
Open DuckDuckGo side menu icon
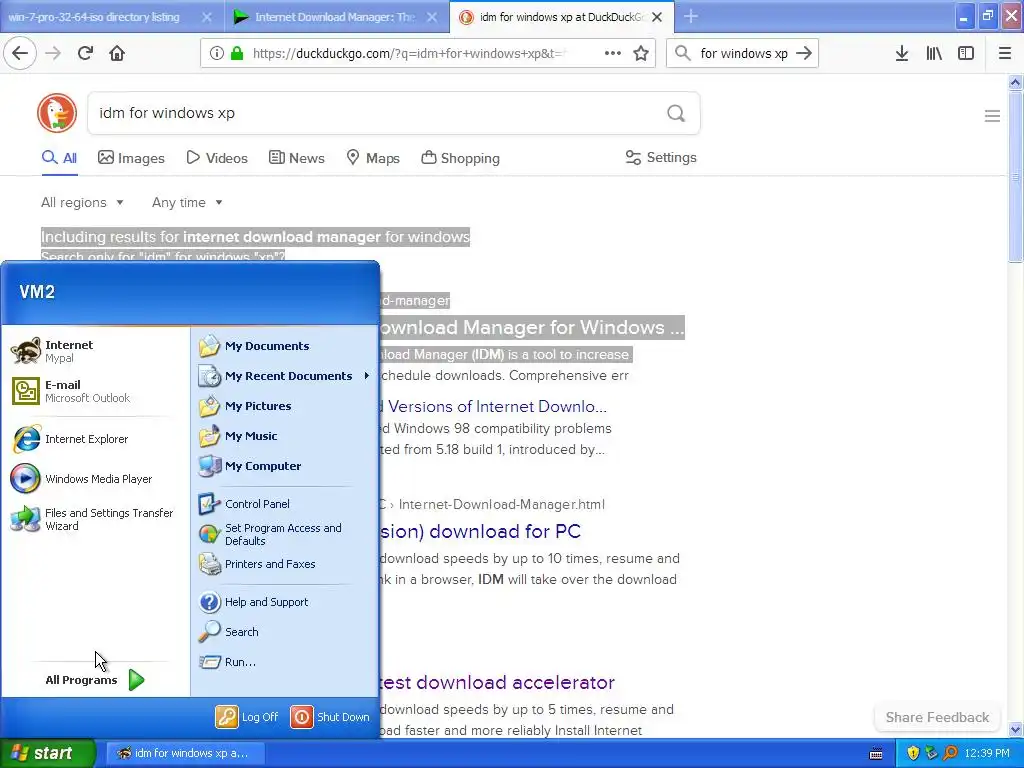(992, 116)
